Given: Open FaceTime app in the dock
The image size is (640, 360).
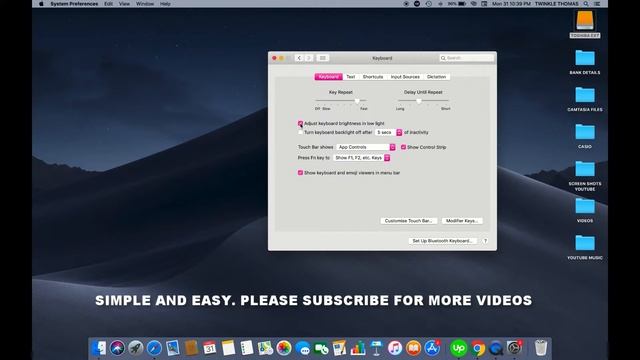Looking at the screenshot, I should point(321,348).
